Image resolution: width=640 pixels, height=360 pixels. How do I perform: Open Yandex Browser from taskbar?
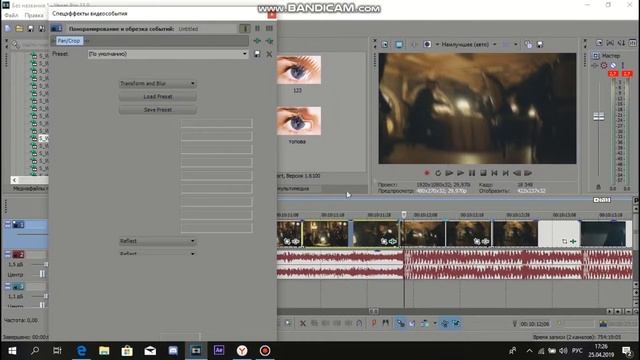(x=242, y=351)
